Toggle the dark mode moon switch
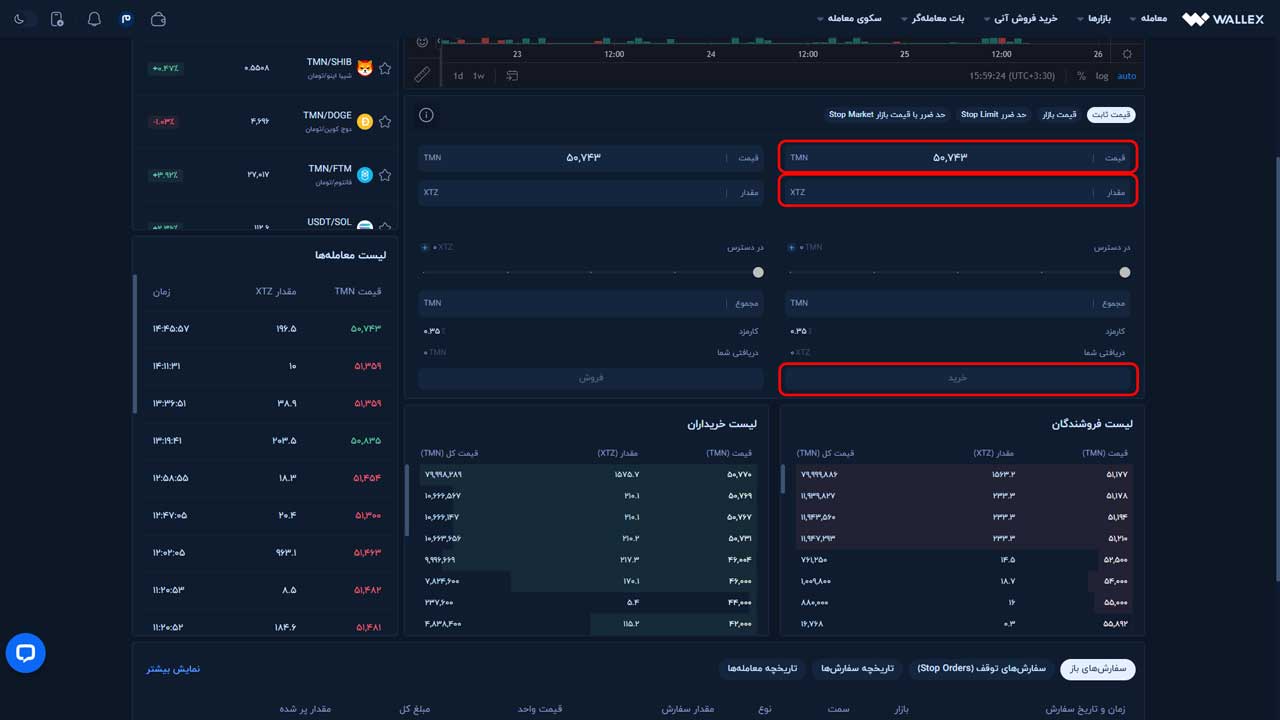This screenshot has height=720, width=1280. point(24,19)
